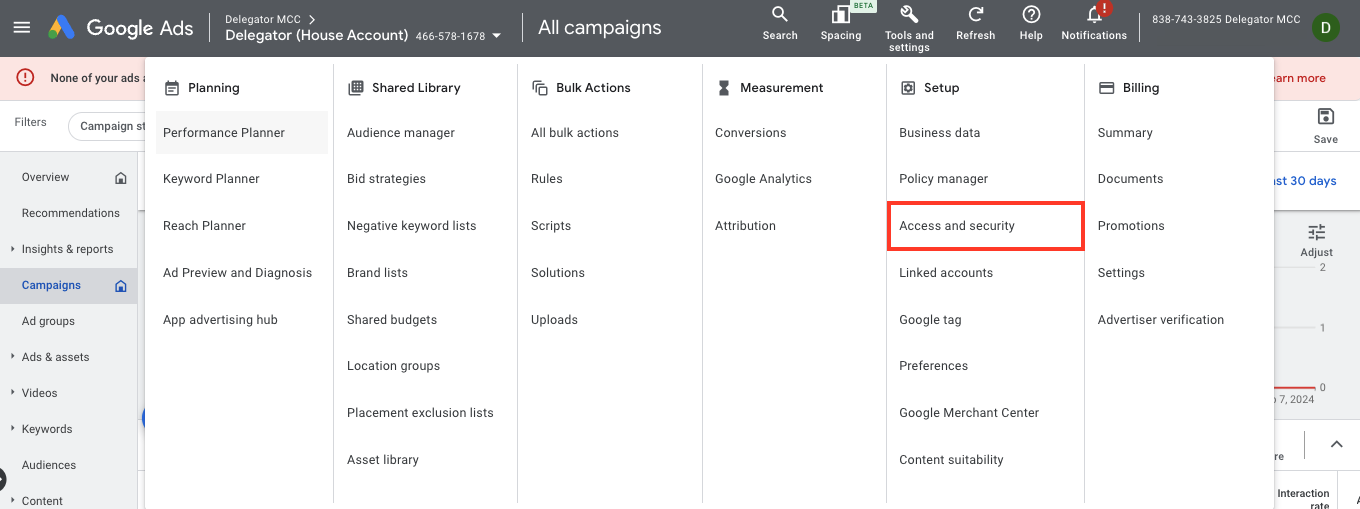Click the Google Ads logo
The width and height of the screenshot is (1360, 509).
tap(121, 28)
